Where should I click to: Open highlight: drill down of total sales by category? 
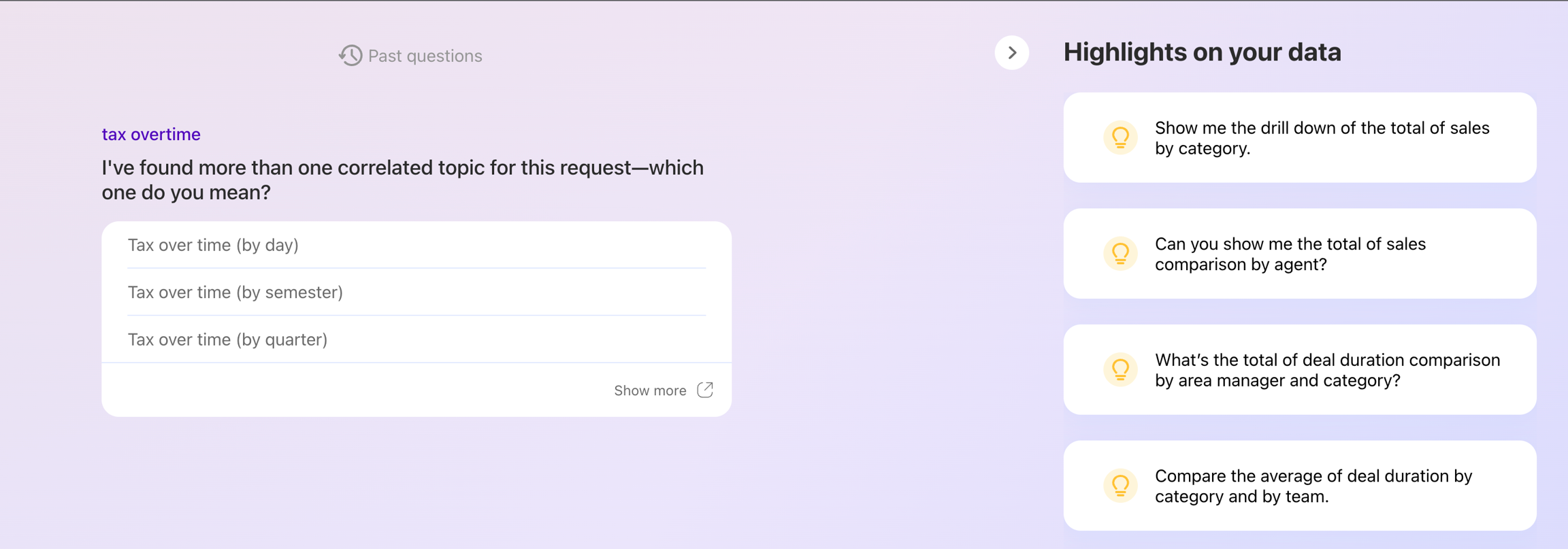(x=1322, y=138)
